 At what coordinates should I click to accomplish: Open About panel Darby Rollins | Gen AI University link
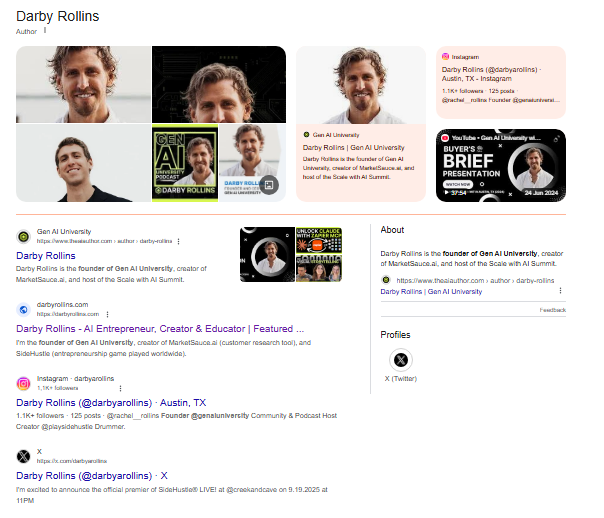click(x=431, y=292)
